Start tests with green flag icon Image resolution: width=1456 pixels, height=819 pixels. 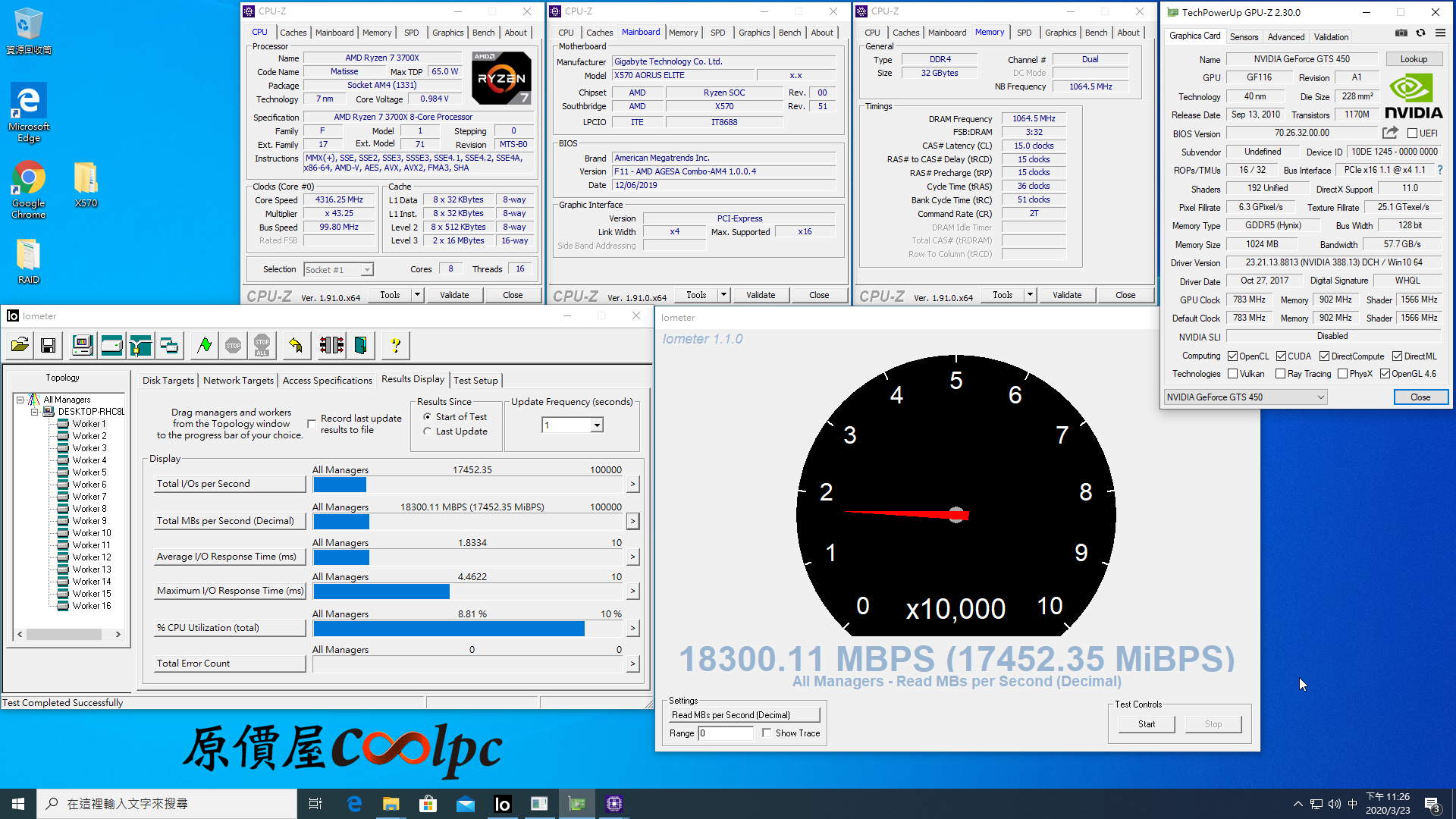pyautogui.click(x=204, y=346)
